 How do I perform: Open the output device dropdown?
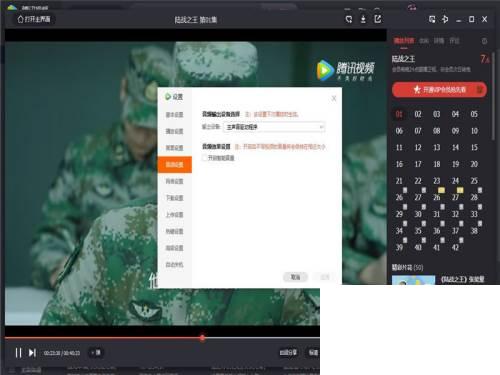tap(274, 127)
